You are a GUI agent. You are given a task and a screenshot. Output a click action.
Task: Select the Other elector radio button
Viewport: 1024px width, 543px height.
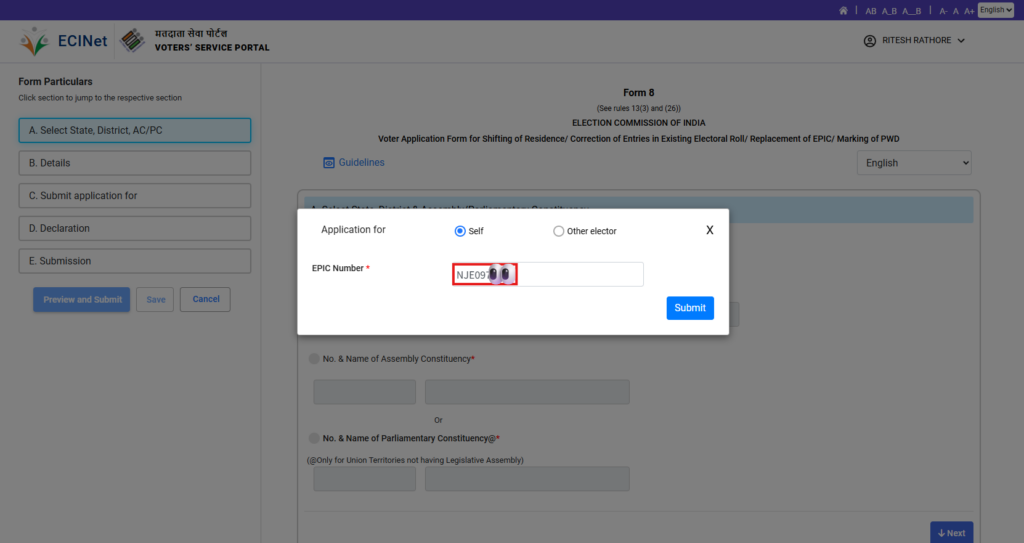pos(558,231)
